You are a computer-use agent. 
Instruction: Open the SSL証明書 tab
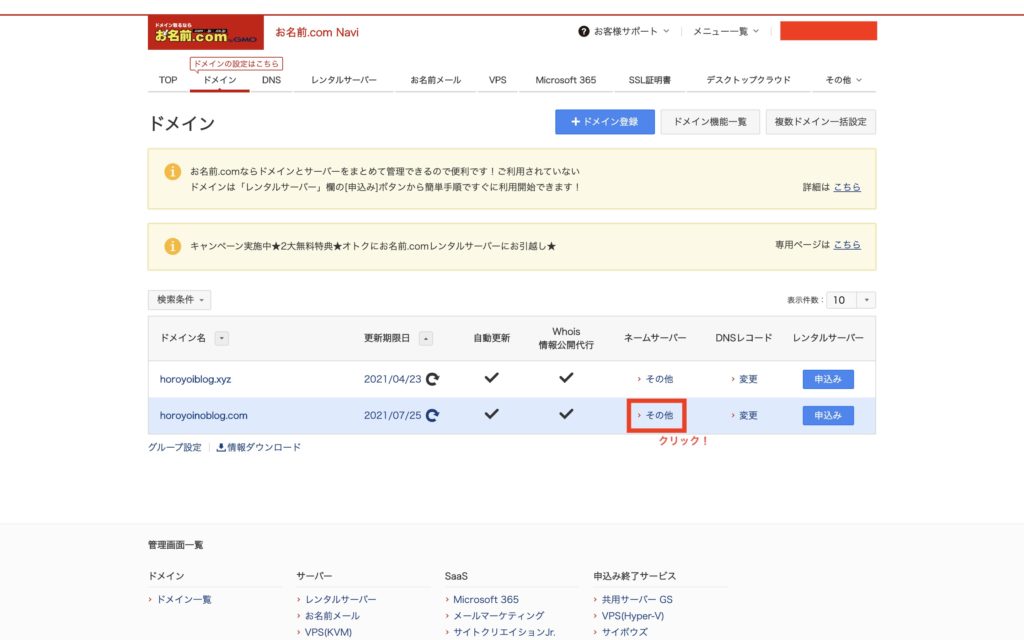point(650,80)
